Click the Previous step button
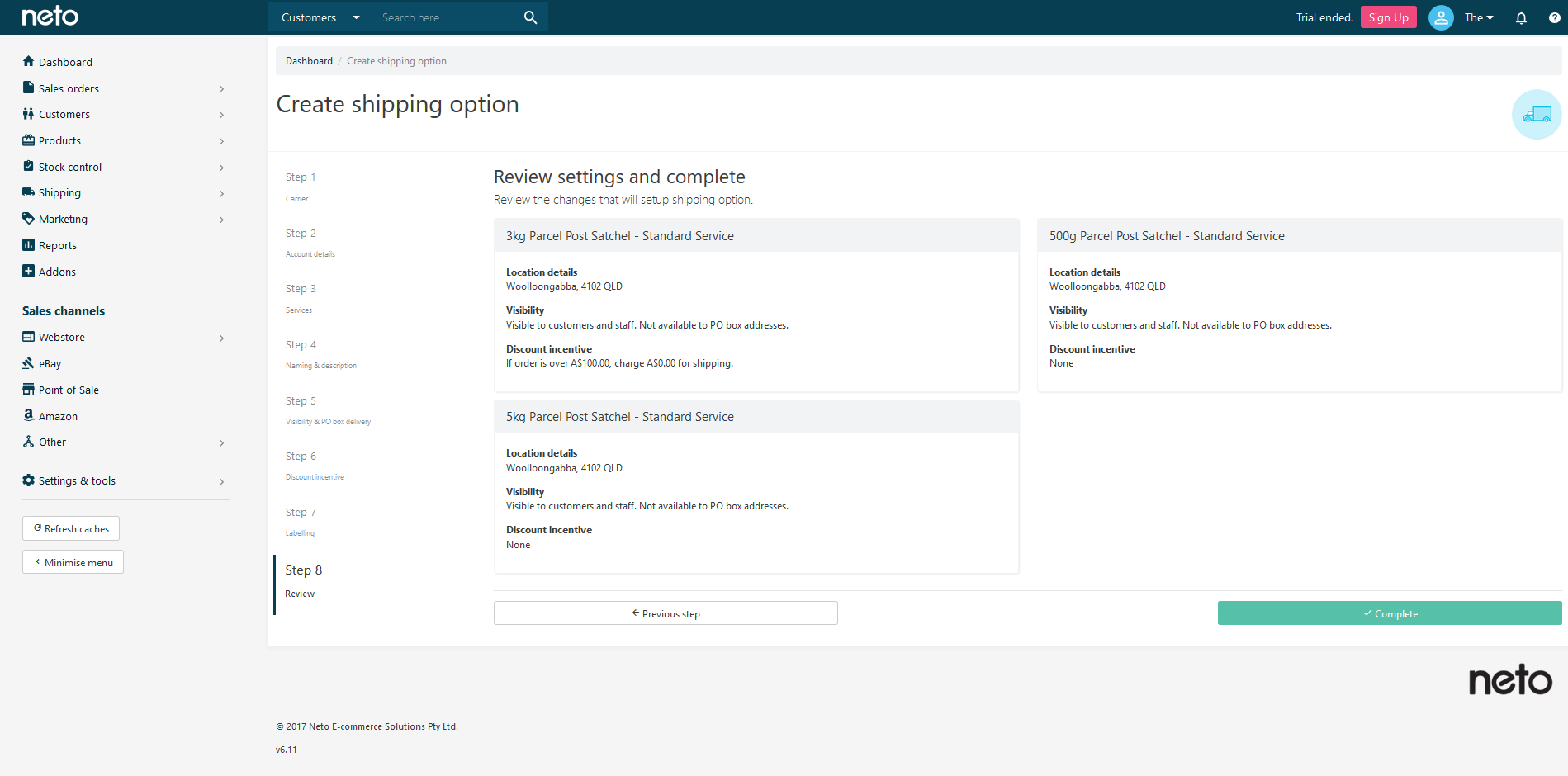Screen dimensions: 1568x776 click(666, 613)
